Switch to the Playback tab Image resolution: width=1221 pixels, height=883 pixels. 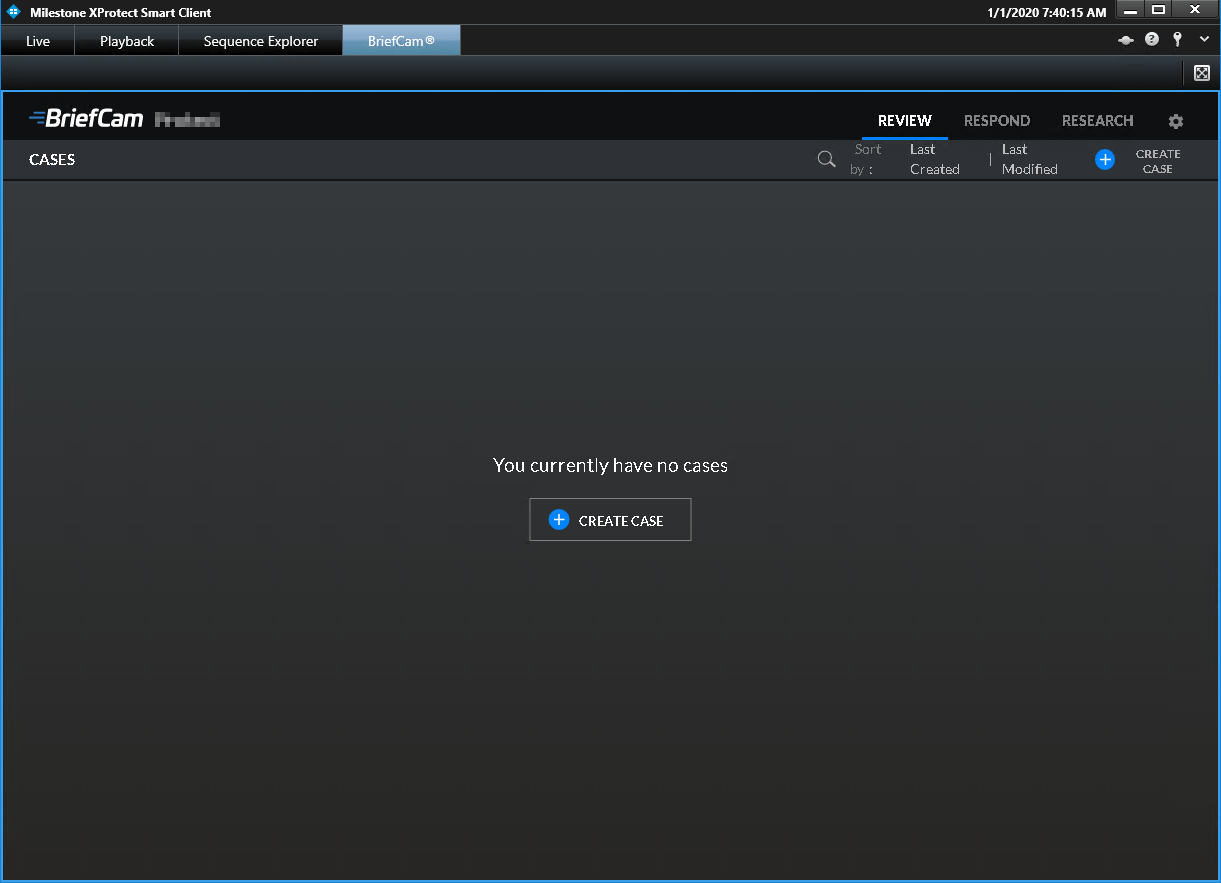pos(126,41)
